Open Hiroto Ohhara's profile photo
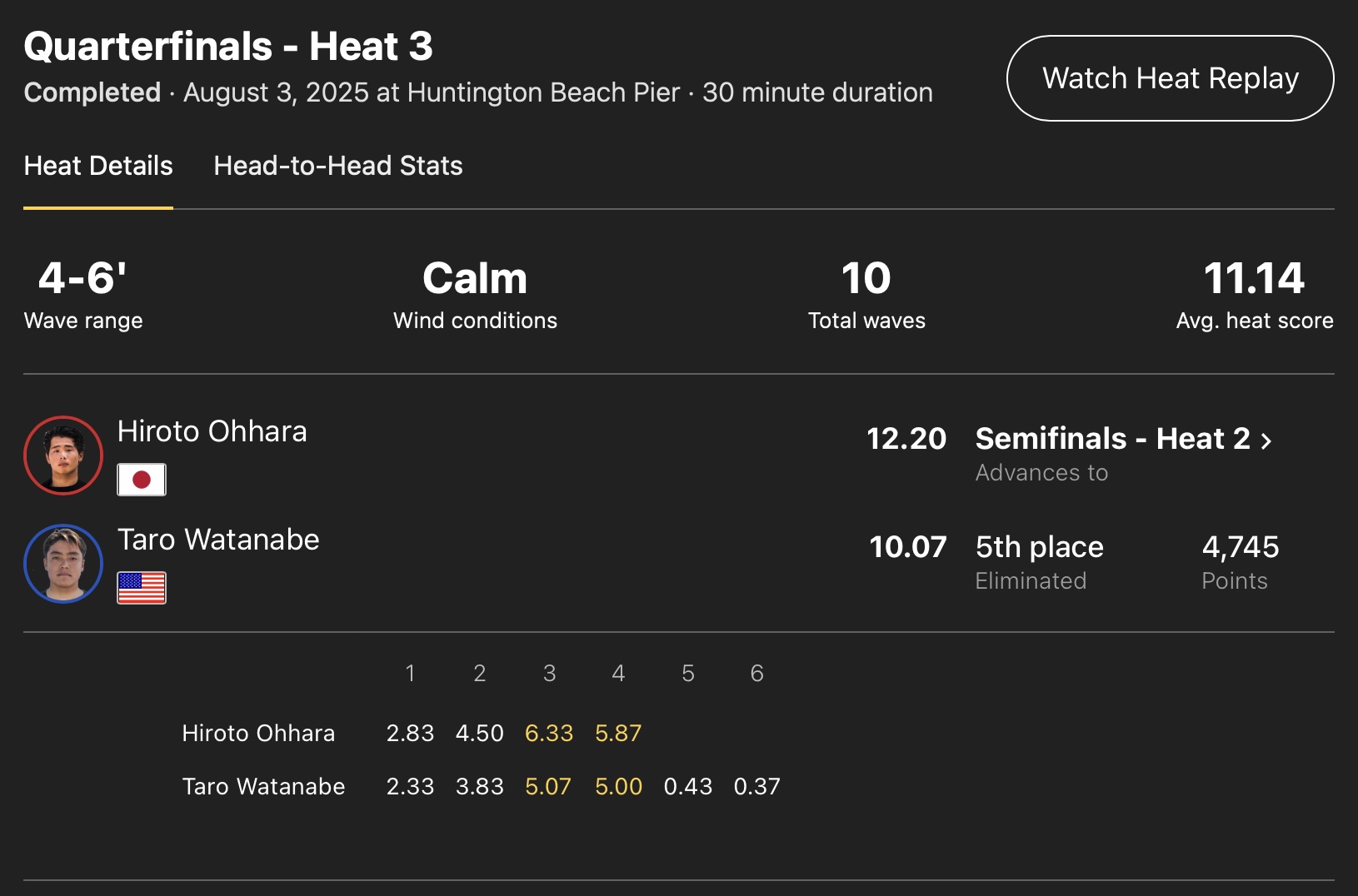1358x896 pixels. coord(63,455)
